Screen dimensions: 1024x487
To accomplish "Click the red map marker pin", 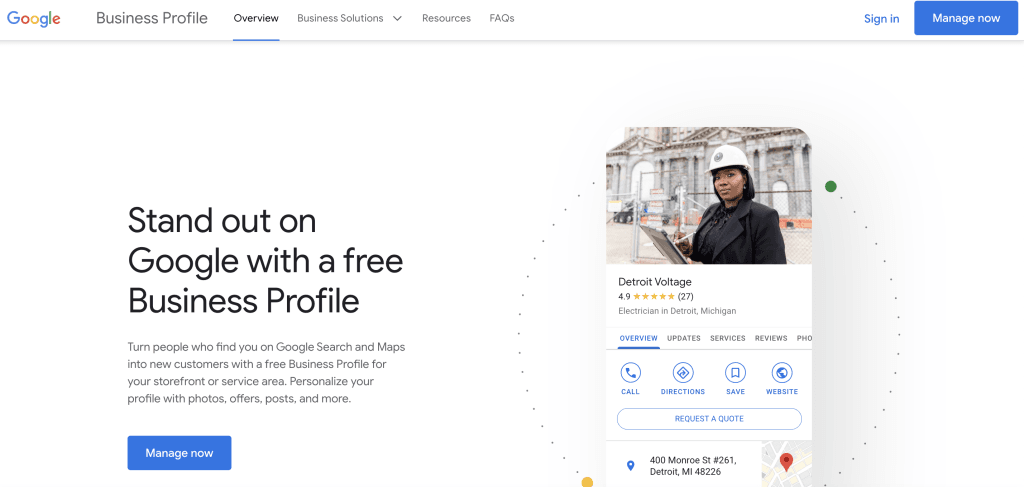I will (x=787, y=462).
